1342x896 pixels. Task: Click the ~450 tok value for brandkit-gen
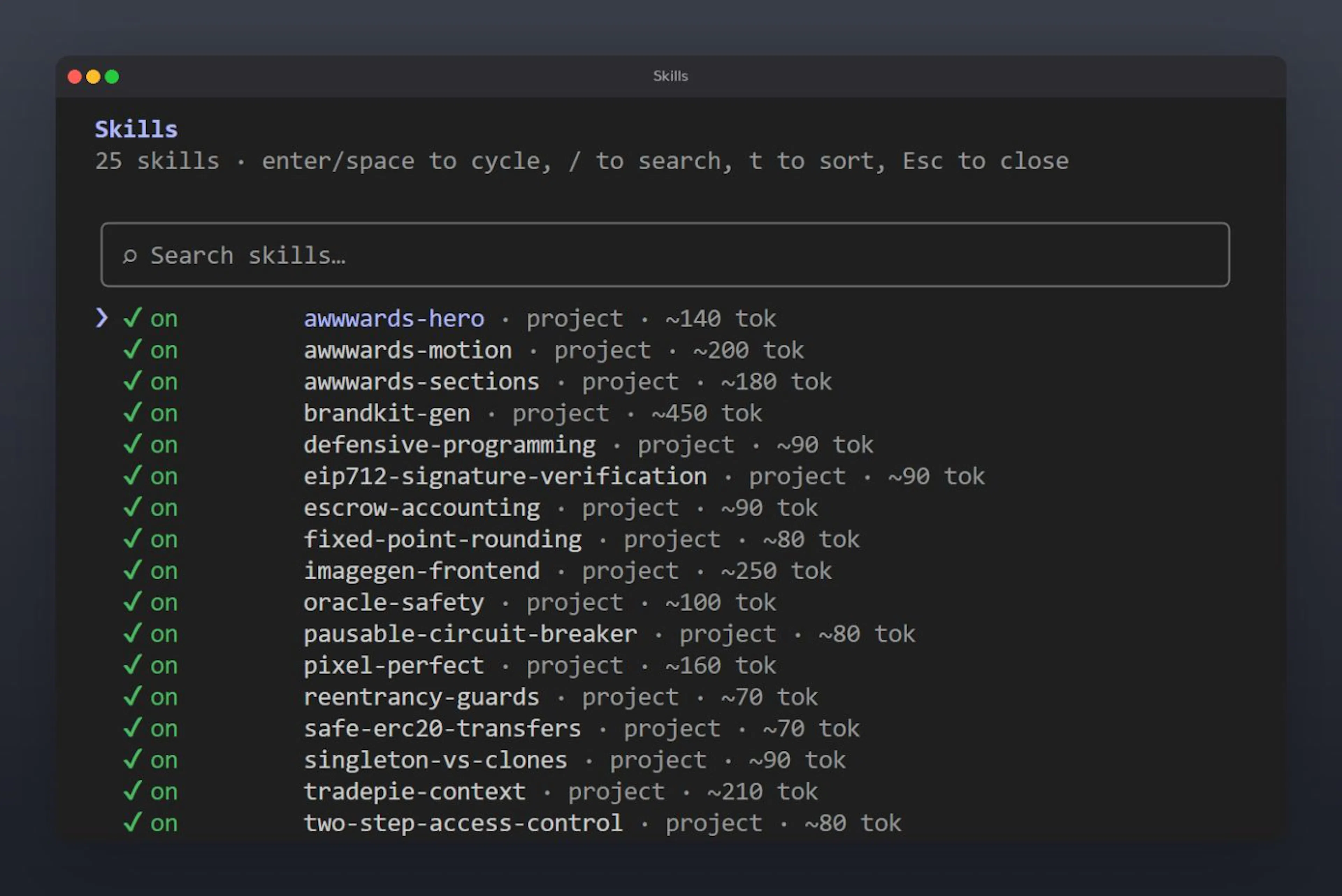point(706,413)
